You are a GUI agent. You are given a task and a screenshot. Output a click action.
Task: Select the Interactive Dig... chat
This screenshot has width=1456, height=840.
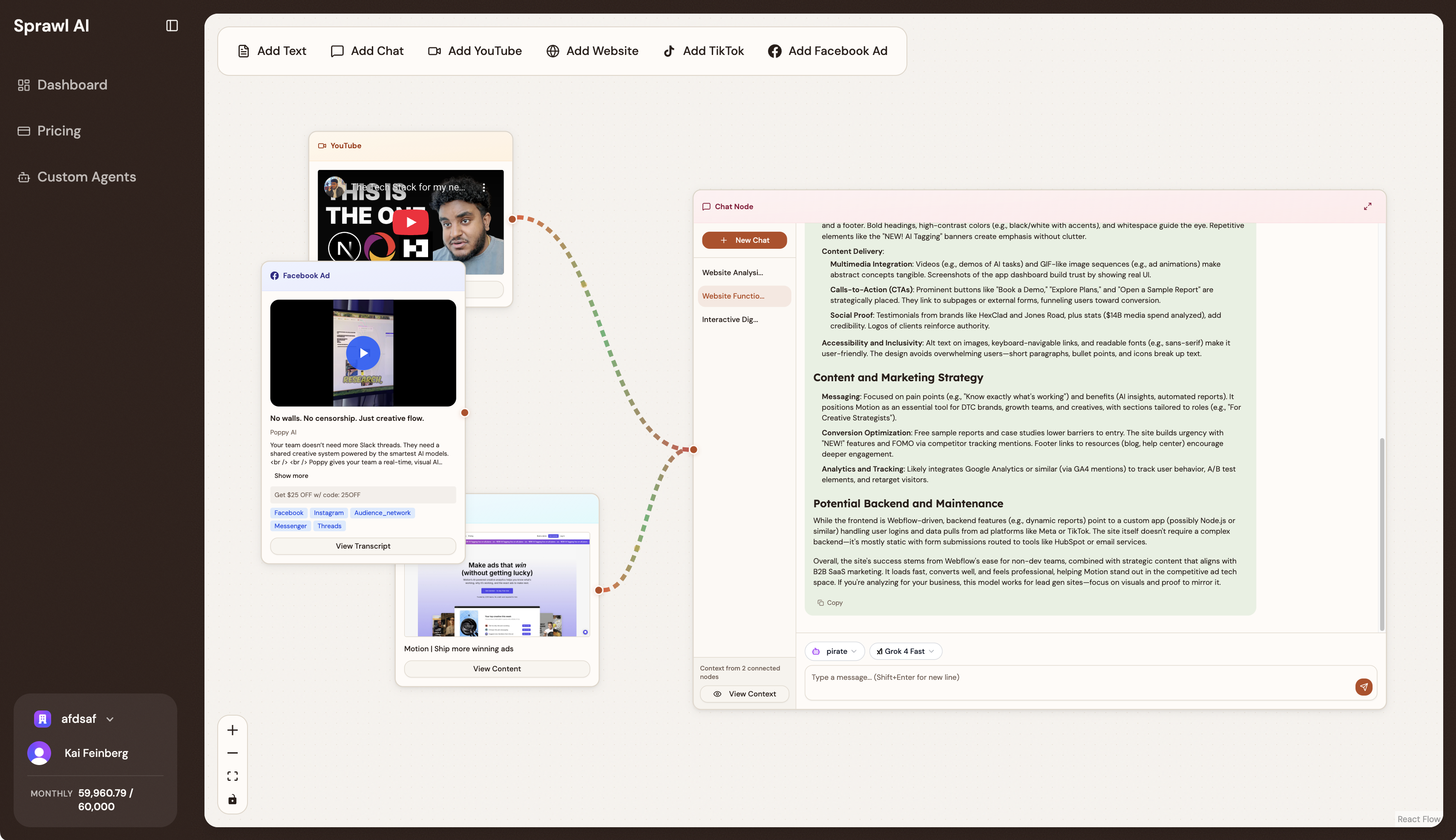coord(730,319)
